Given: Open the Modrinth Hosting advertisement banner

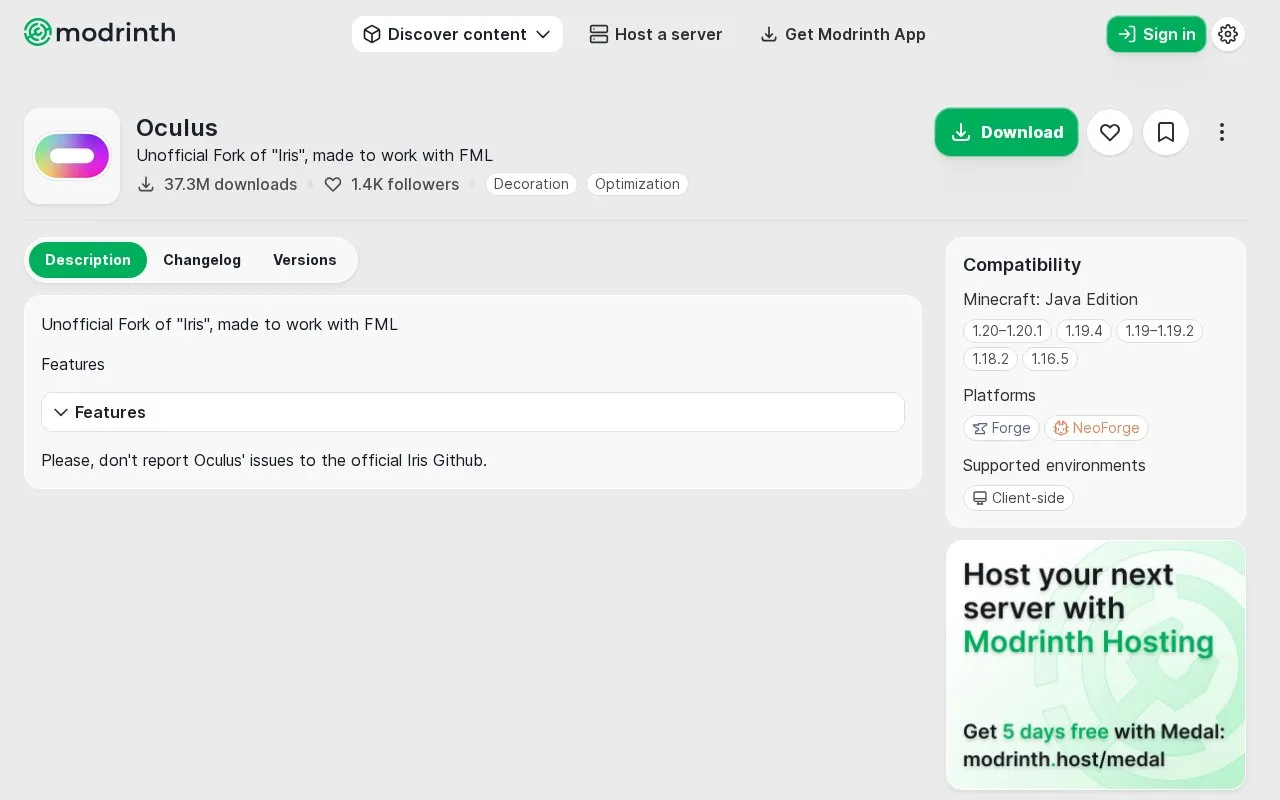Looking at the screenshot, I should (1096, 665).
